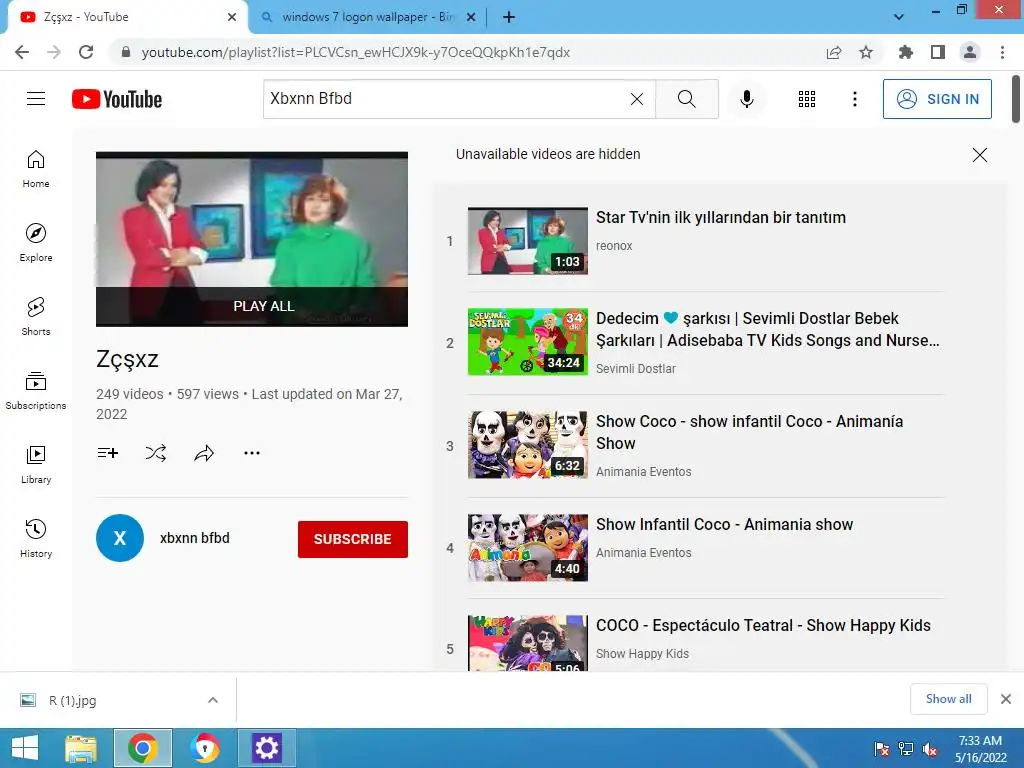The height and width of the screenshot is (768, 1024).
Task: Click PLAY ALL on playlist cover
Action: (x=251, y=306)
